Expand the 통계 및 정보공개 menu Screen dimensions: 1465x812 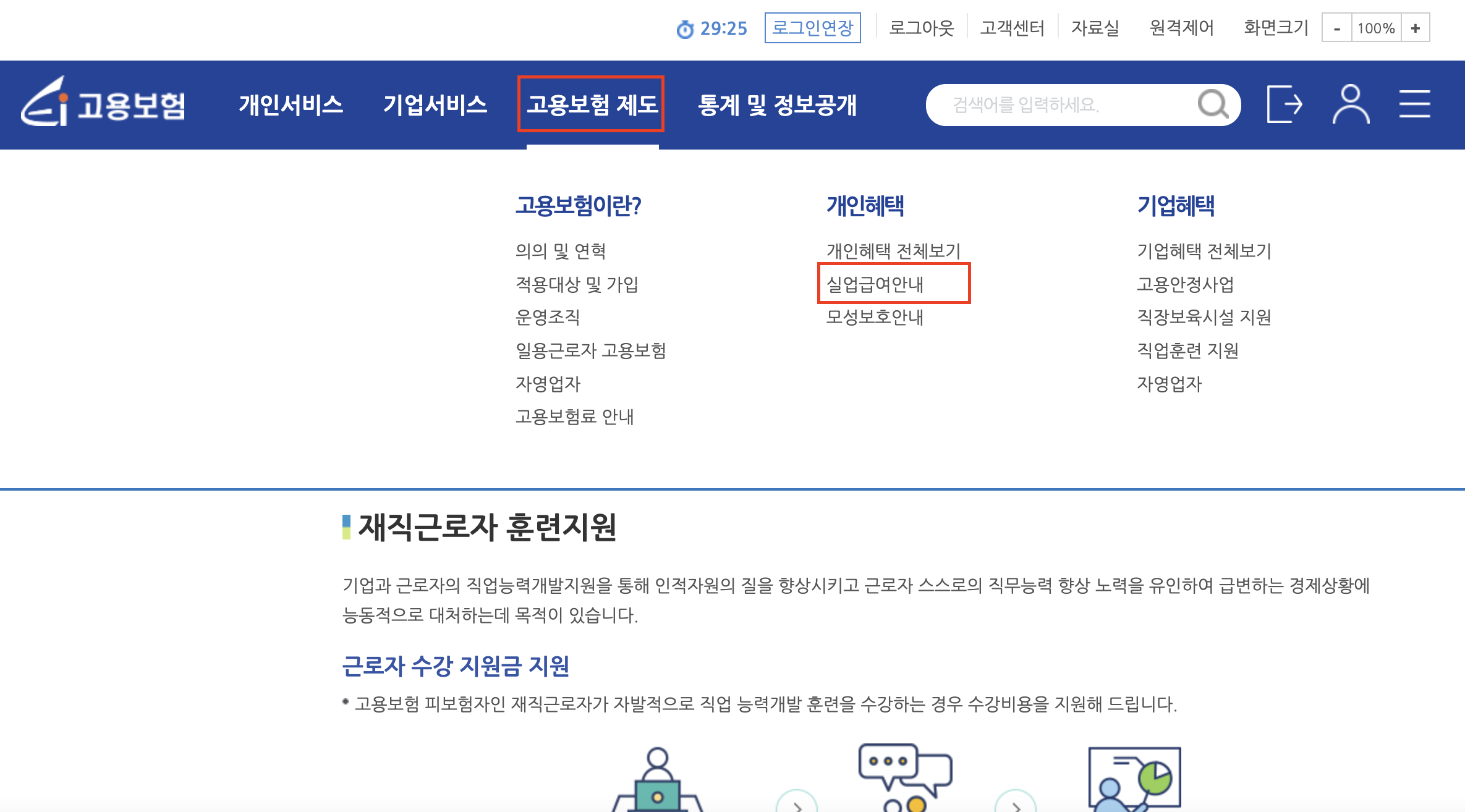pos(777,104)
